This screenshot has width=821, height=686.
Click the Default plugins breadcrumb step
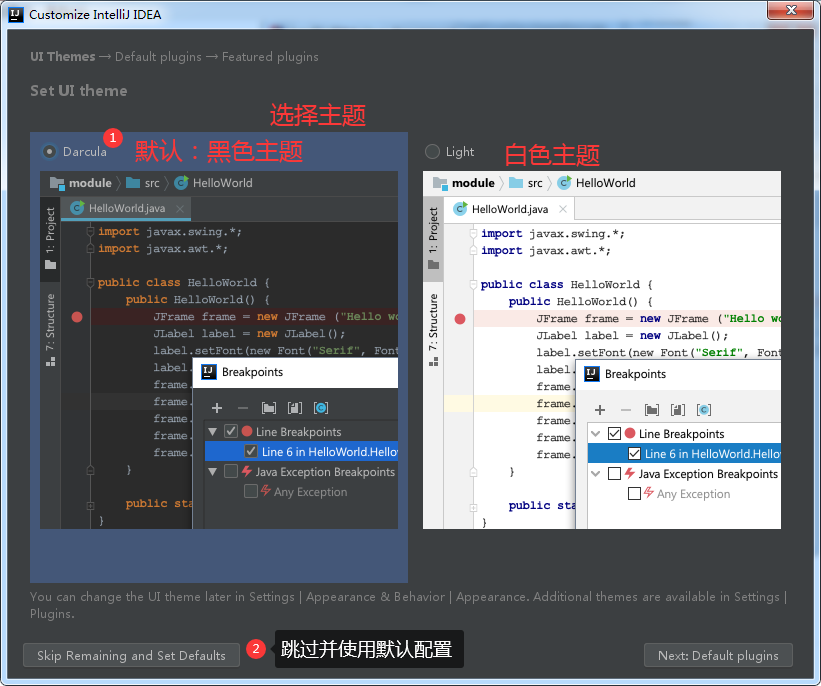coord(158,57)
